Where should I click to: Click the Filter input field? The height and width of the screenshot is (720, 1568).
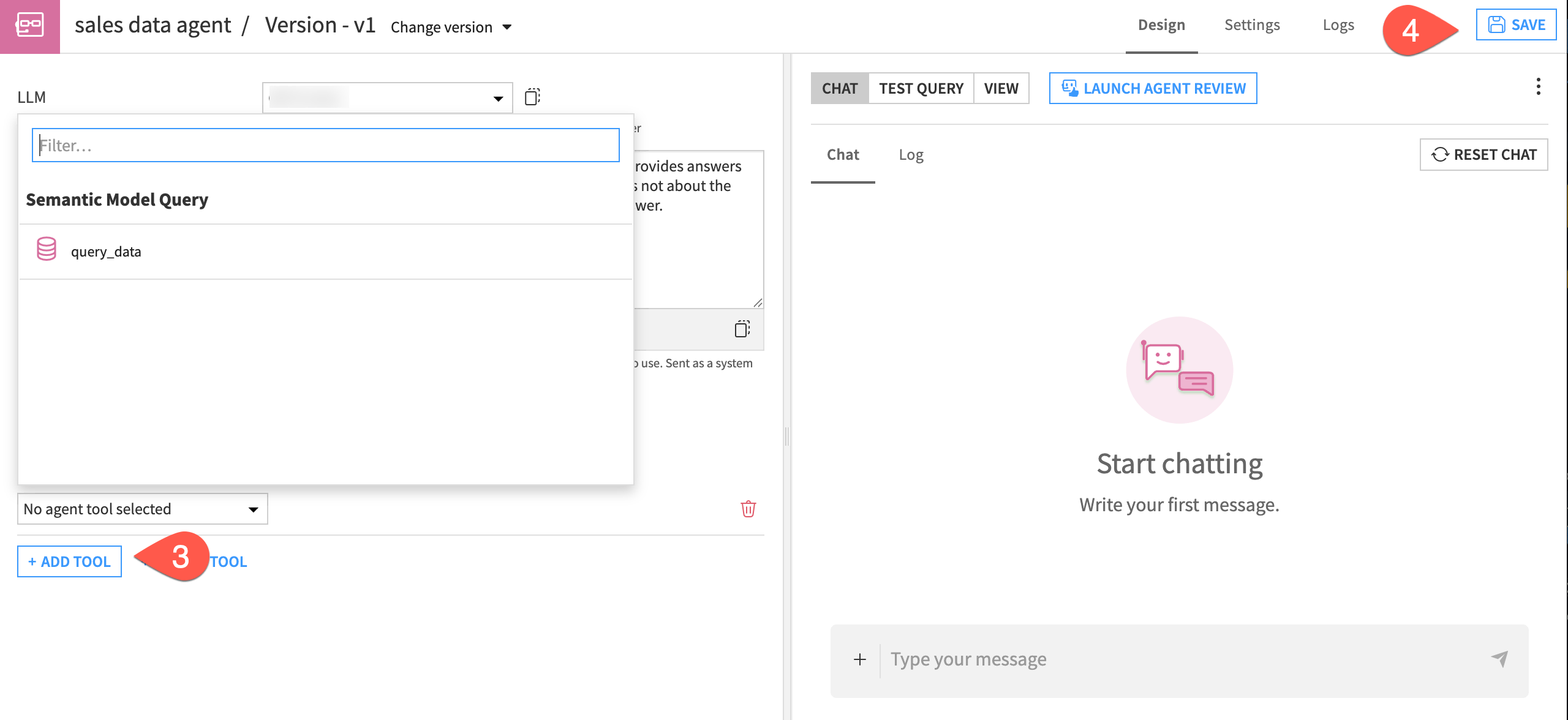[x=325, y=144]
